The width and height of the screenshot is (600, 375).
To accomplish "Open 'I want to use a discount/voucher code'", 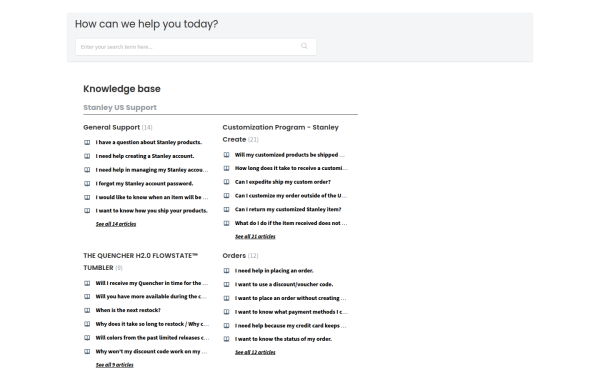I will coord(284,284).
